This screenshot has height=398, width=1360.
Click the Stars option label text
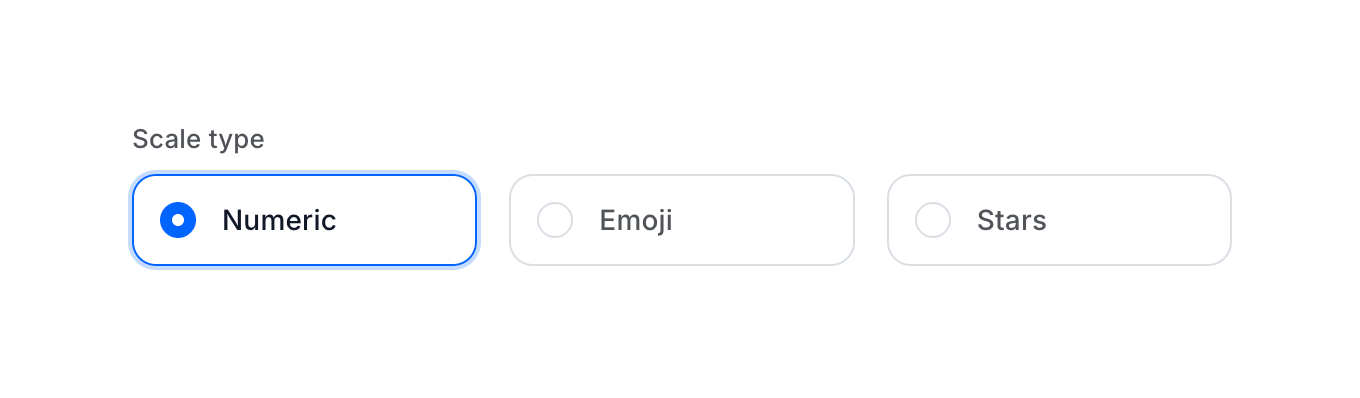1012,220
